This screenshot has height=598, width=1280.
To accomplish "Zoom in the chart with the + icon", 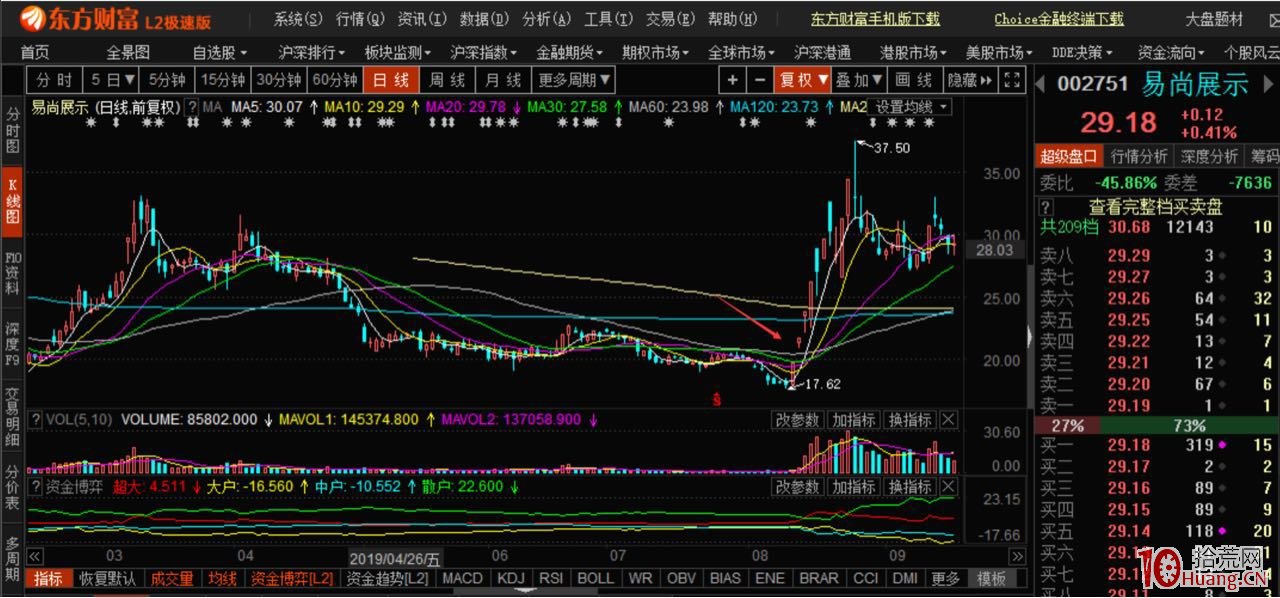I will tap(733, 80).
